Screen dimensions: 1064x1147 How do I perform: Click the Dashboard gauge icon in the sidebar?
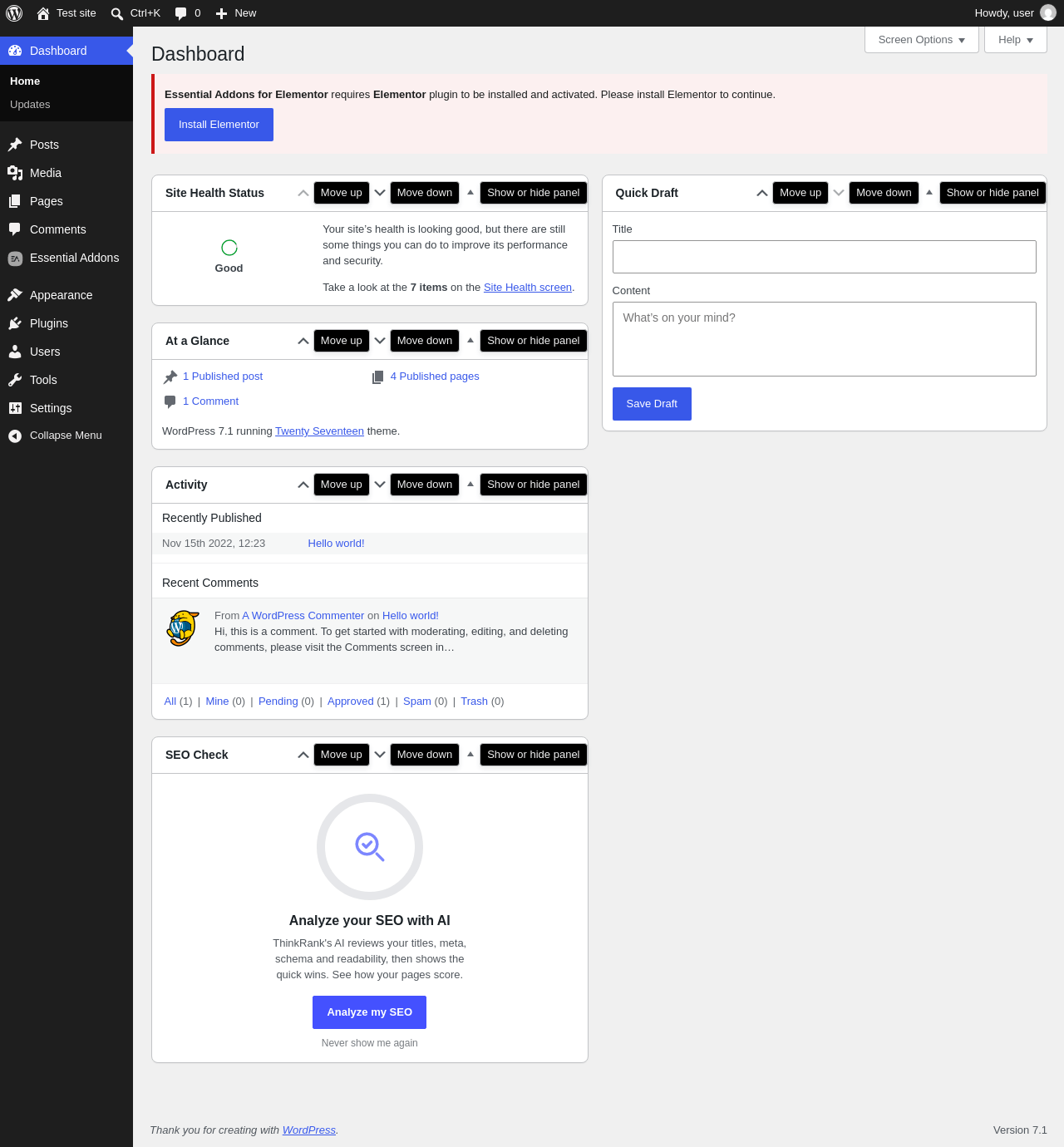[15, 51]
